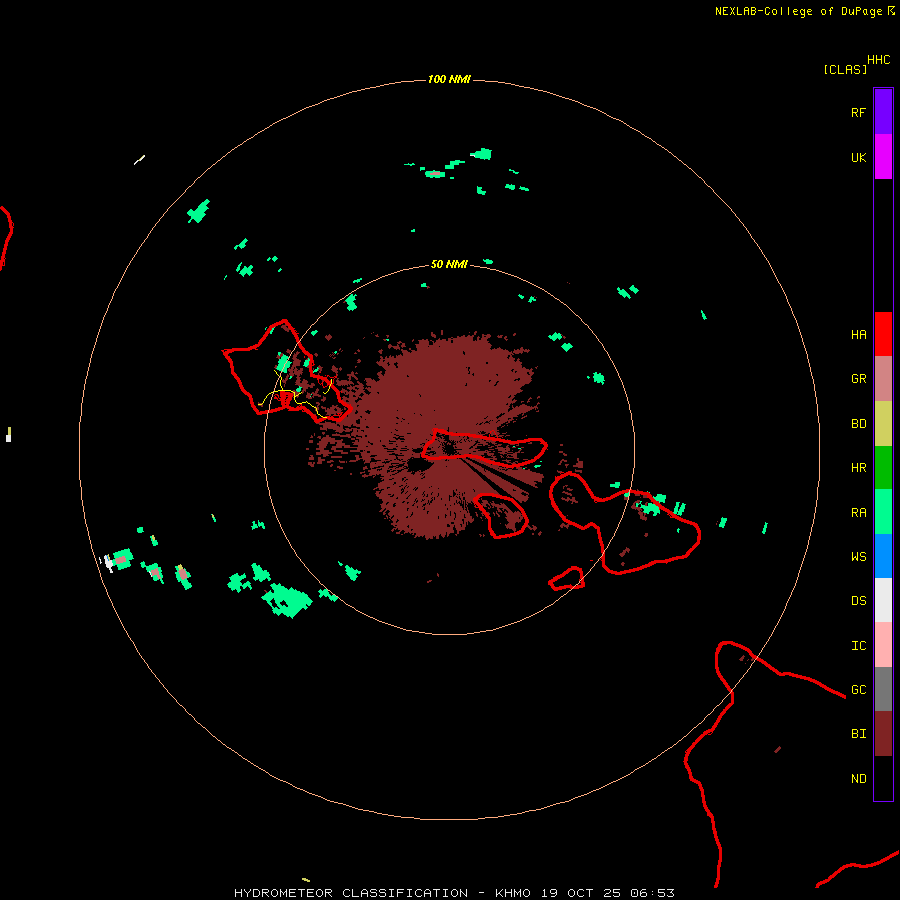Screen dimensions: 900x900
Task: Click the ND legend label
Action: 858,779
